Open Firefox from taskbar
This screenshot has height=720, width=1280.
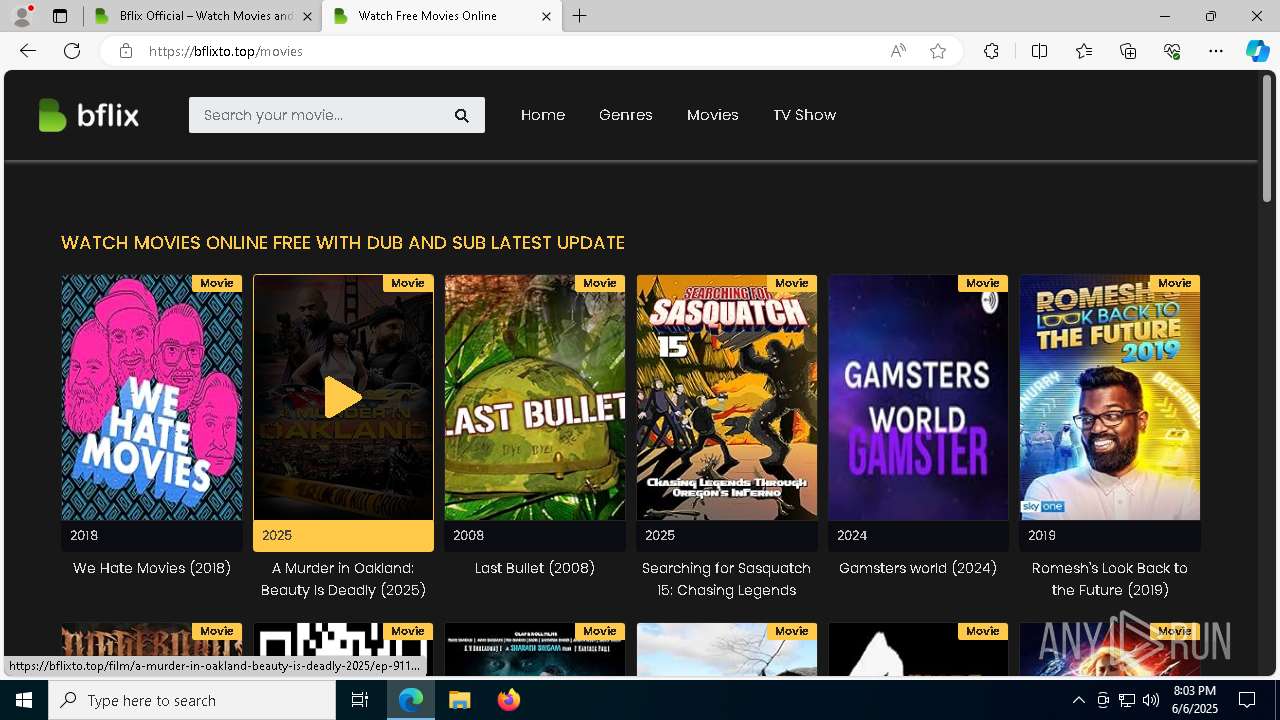pyautogui.click(x=508, y=700)
